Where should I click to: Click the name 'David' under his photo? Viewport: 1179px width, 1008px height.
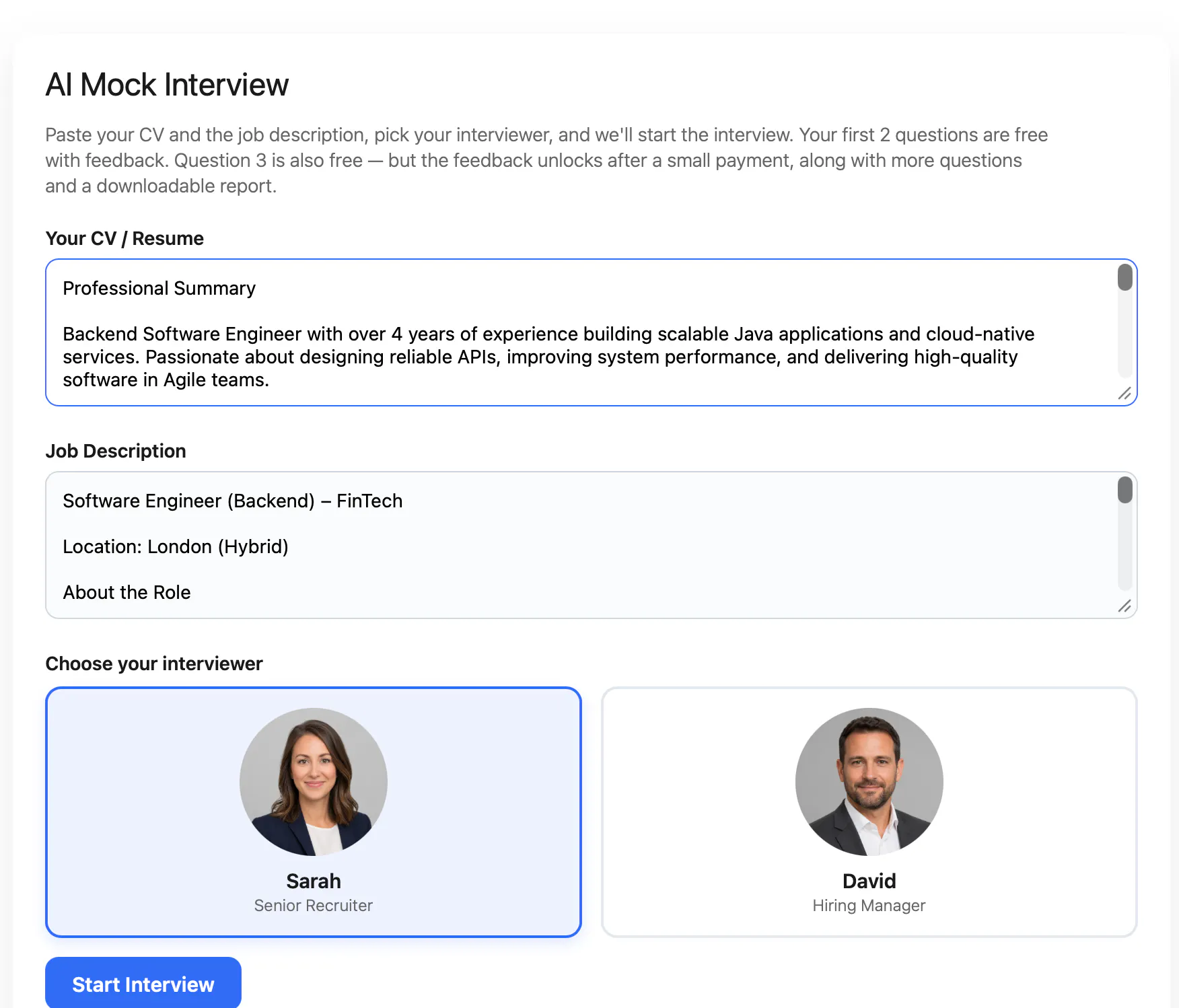[x=869, y=881]
